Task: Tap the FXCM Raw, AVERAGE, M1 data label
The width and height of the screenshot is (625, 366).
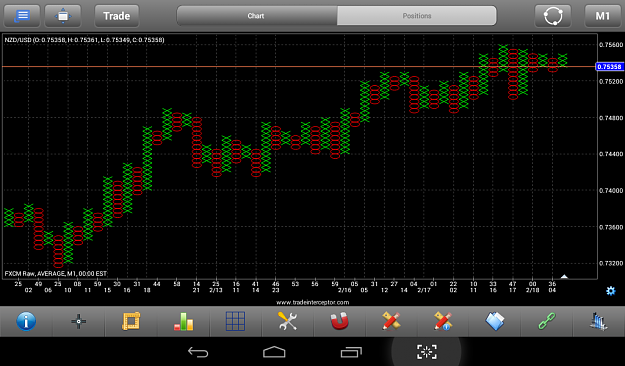Action: pyautogui.click(x=56, y=274)
